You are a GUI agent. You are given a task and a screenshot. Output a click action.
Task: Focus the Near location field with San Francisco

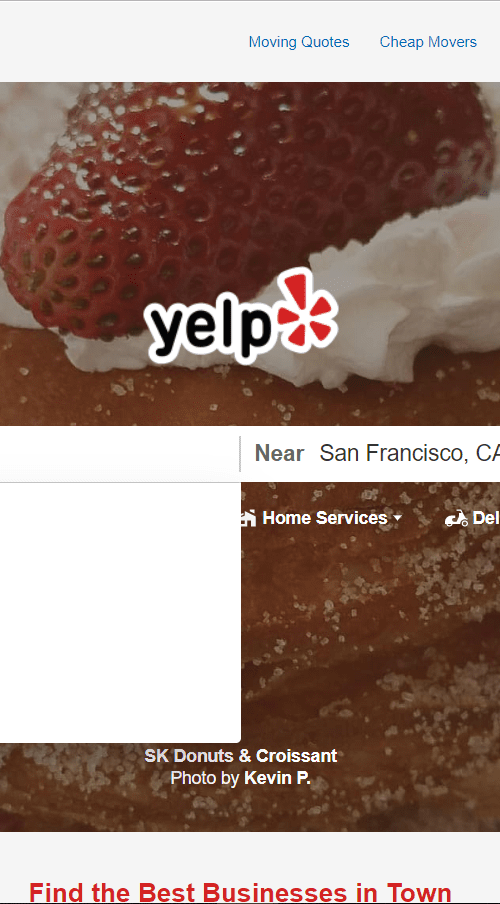[409, 454]
